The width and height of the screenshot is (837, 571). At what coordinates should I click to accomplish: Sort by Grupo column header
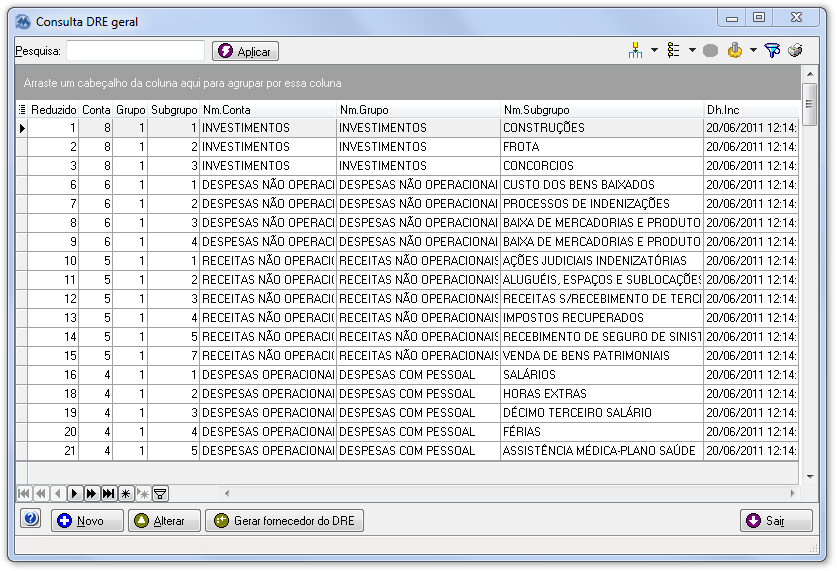[x=131, y=110]
